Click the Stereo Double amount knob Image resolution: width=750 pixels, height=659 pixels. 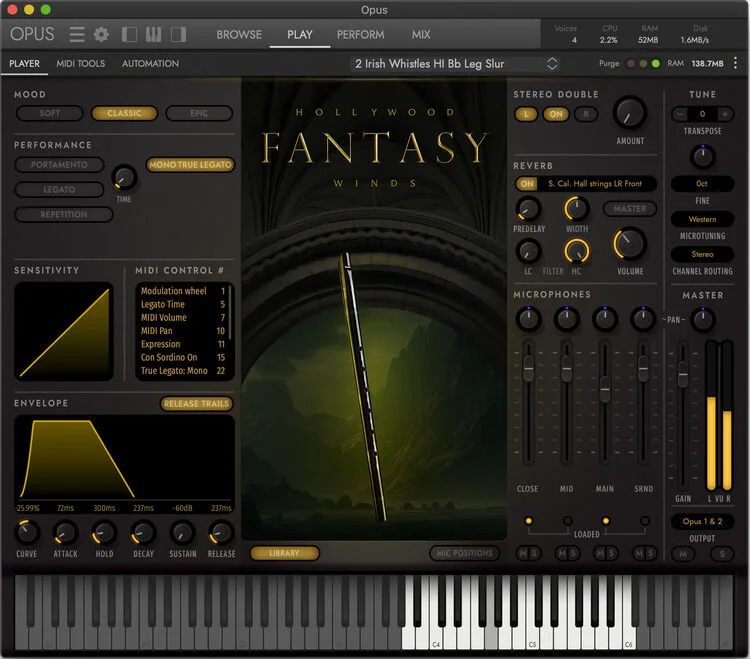coord(629,113)
